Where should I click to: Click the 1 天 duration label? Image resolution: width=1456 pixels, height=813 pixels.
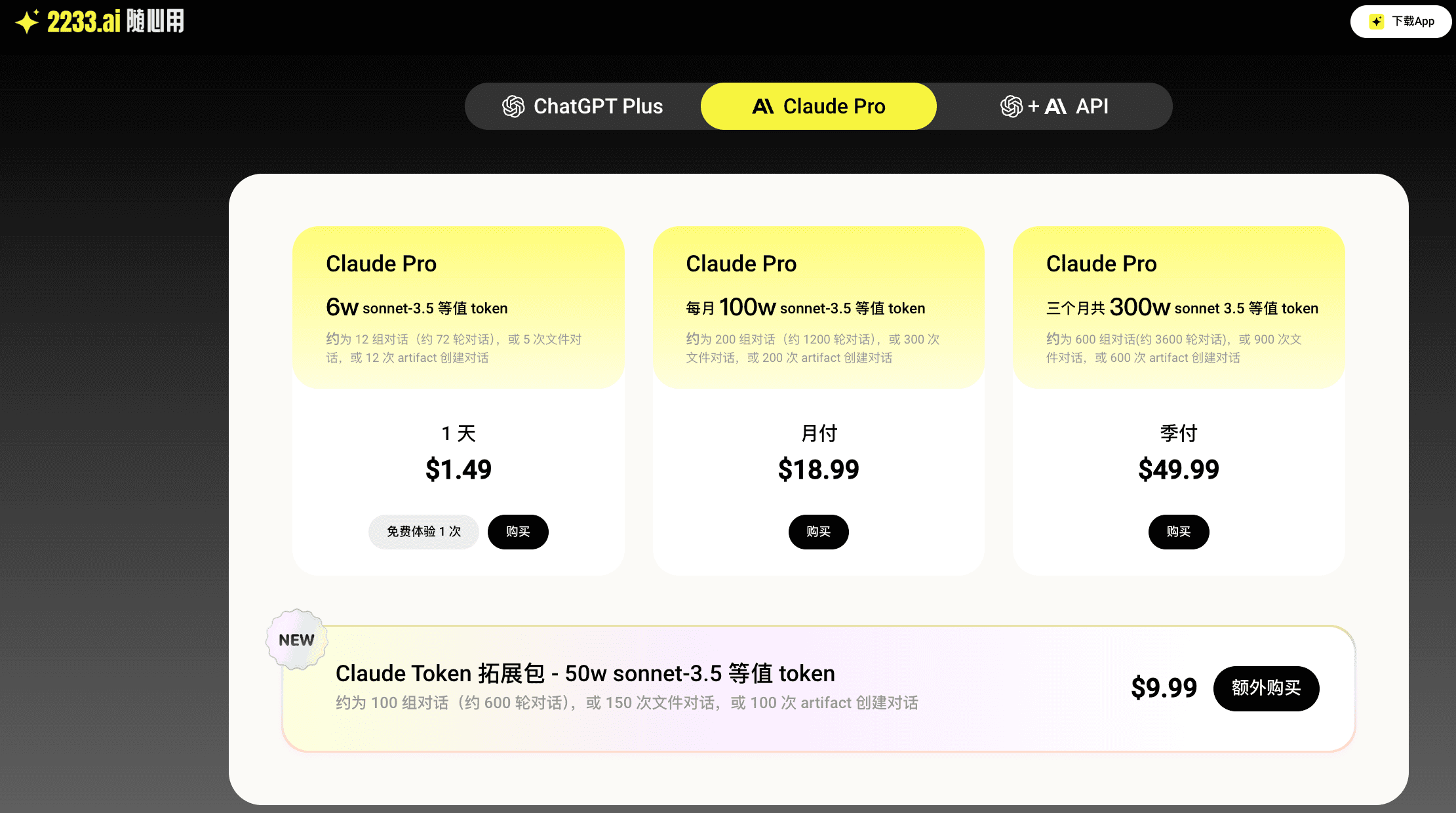point(458,433)
